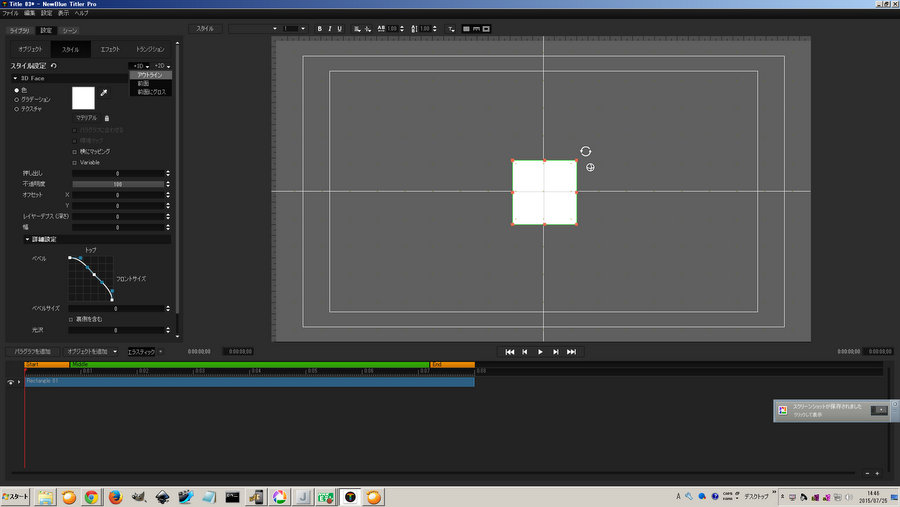Switch to the トランジション tab

tap(150, 49)
